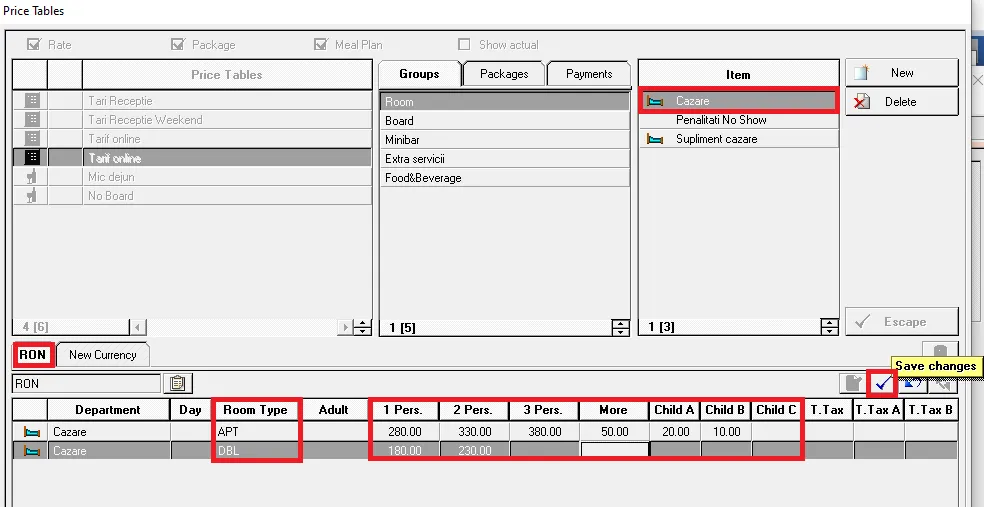Click the DBL room type cell
984x507 pixels.
pyautogui.click(x=255, y=451)
